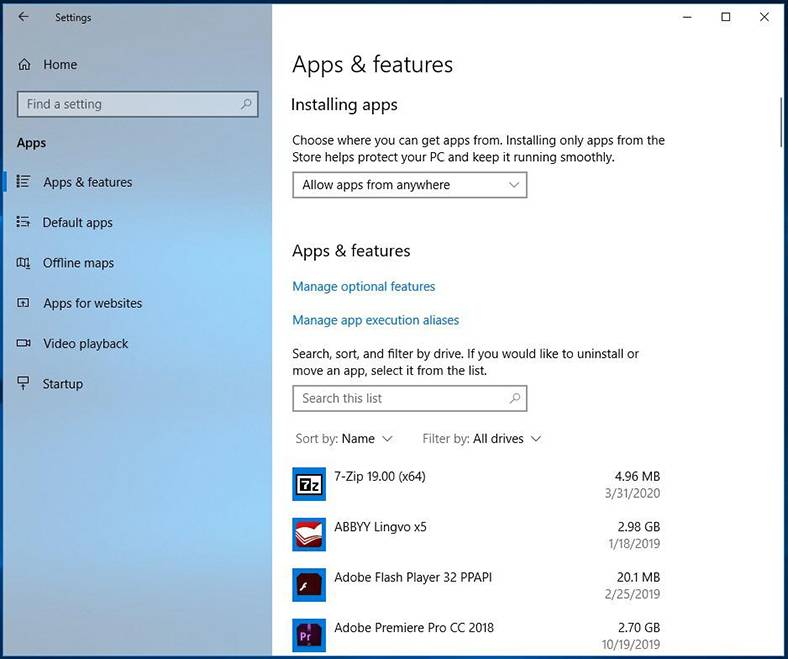Close the Settings window
Image resolution: width=788 pixels, height=659 pixels.
pos(764,17)
